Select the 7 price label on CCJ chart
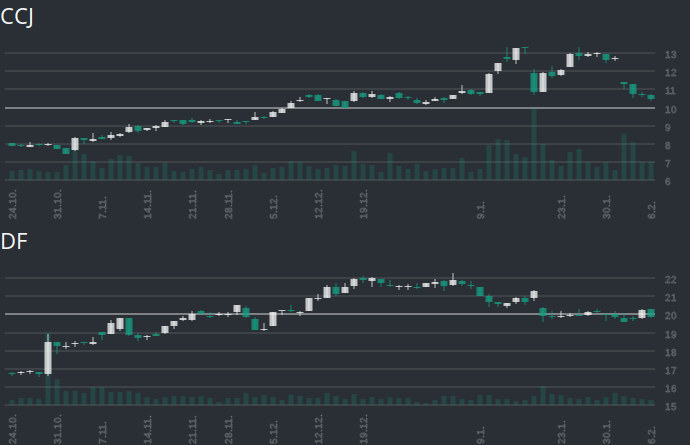Screen dimensions: 690x445 click(x=668, y=164)
